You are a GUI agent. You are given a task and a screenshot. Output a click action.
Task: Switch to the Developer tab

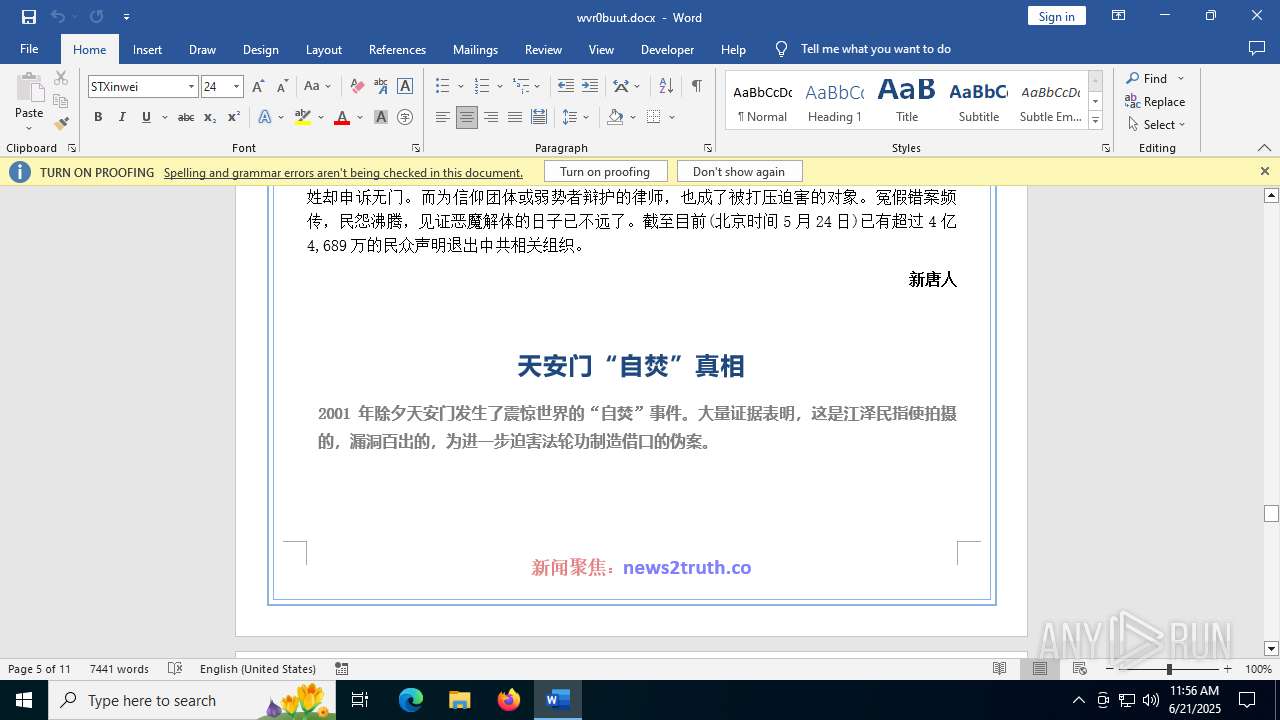pos(667,49)
